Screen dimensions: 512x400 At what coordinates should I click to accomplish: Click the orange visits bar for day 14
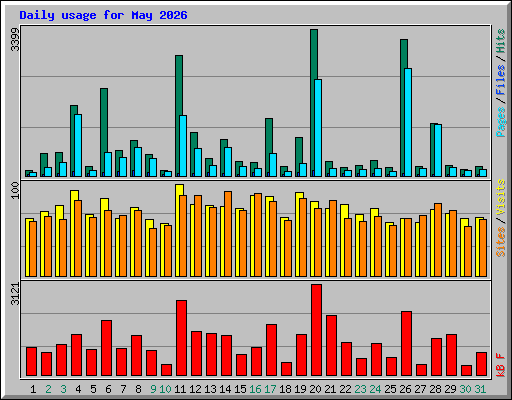228,234
